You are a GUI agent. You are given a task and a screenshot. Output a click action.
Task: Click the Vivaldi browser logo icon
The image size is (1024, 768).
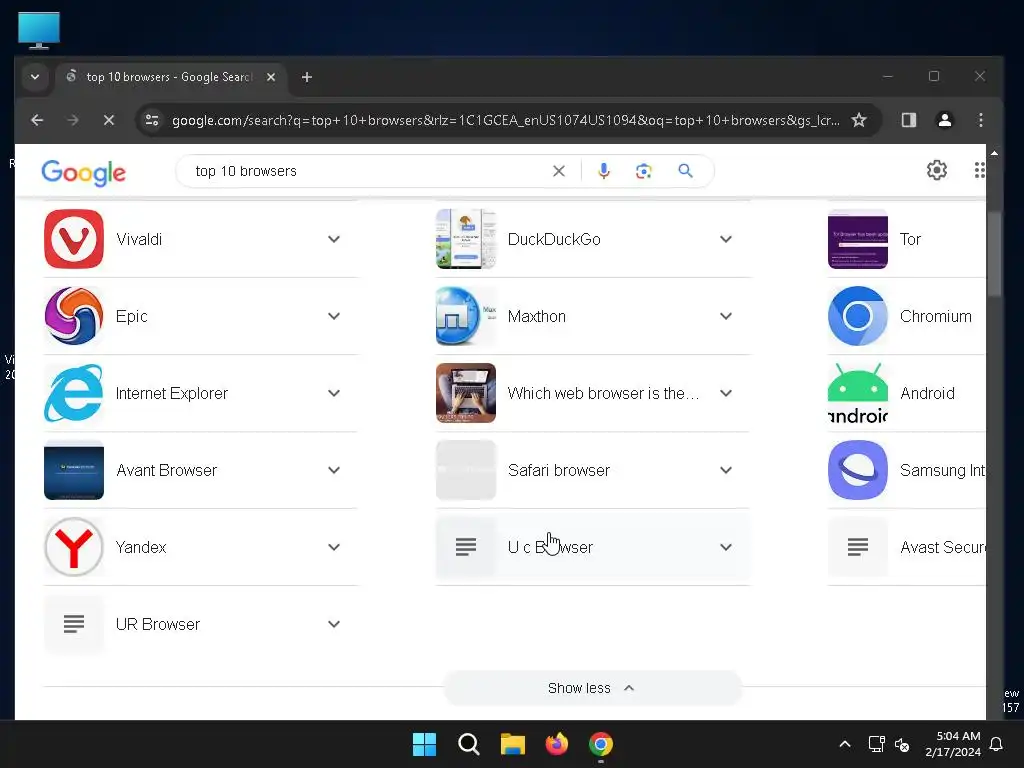click(x=74, y=239)
